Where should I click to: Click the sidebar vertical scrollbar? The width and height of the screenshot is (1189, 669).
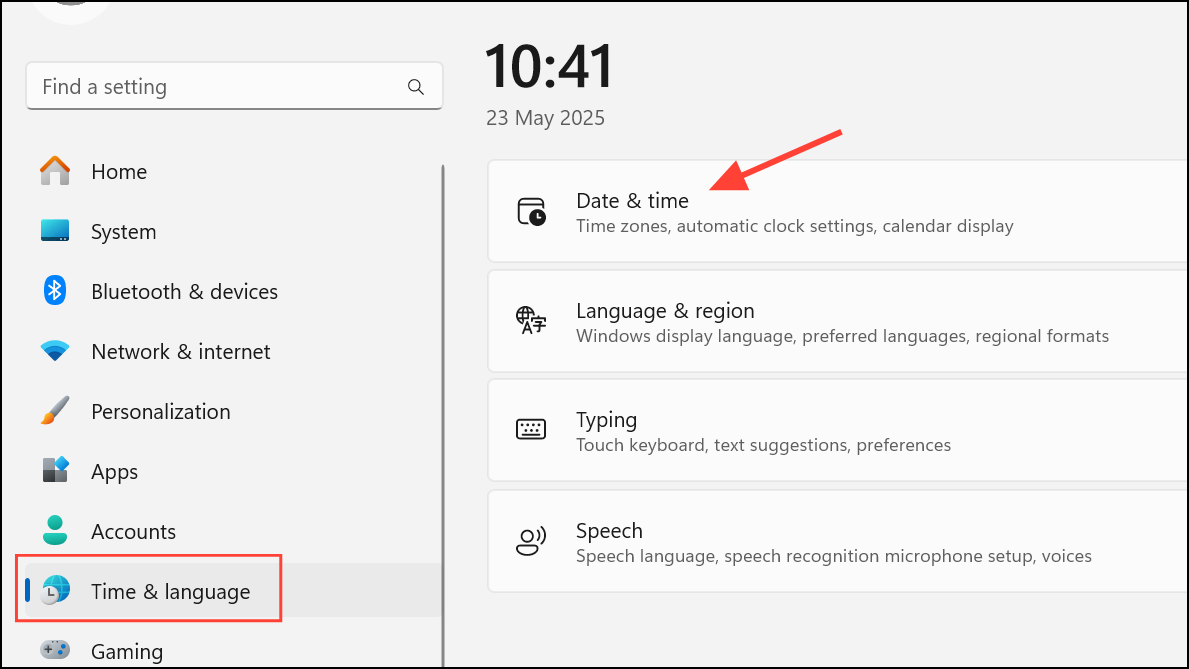(443, 416)
